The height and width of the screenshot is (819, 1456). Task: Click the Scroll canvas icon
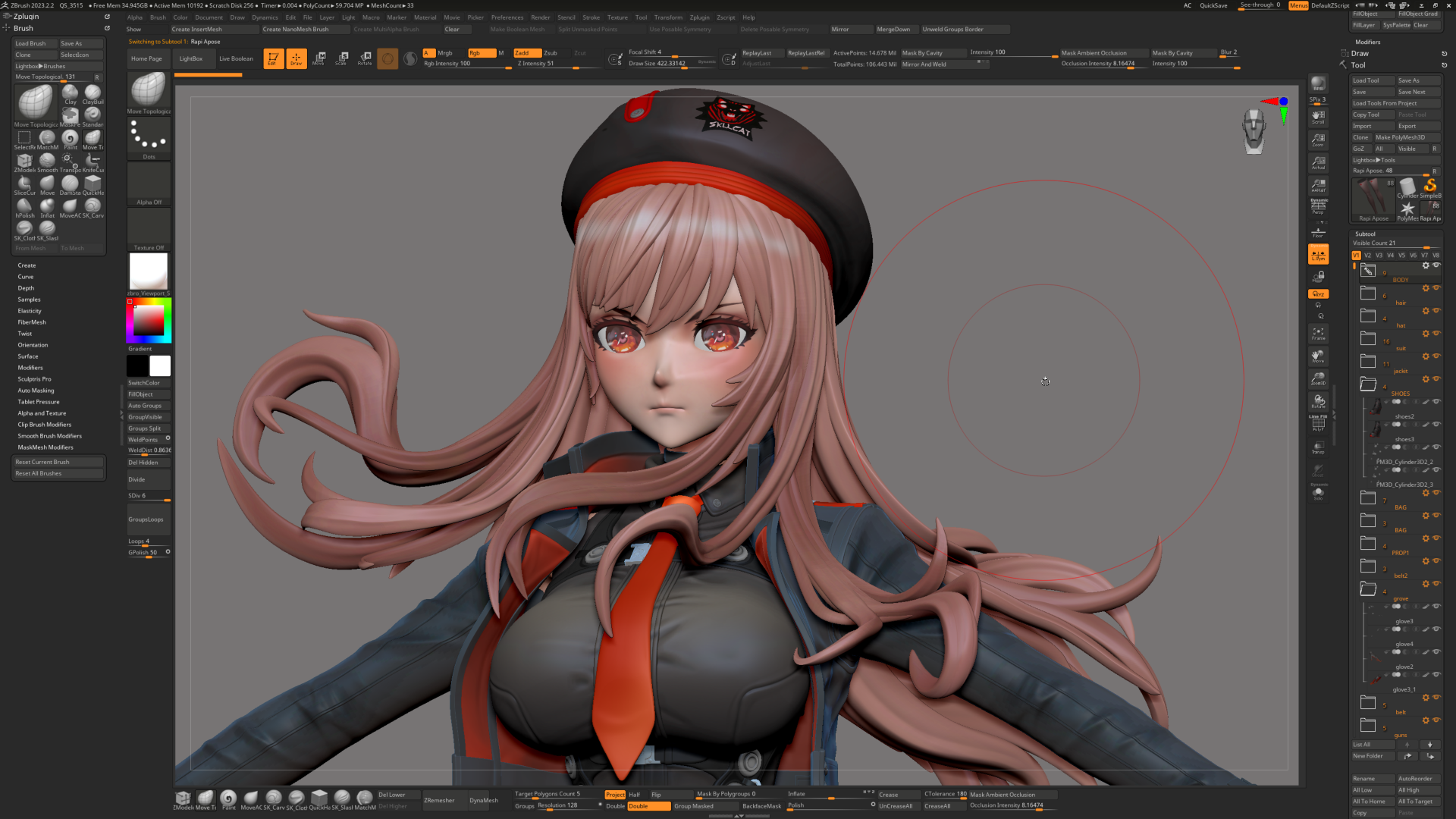[1318, 117]
